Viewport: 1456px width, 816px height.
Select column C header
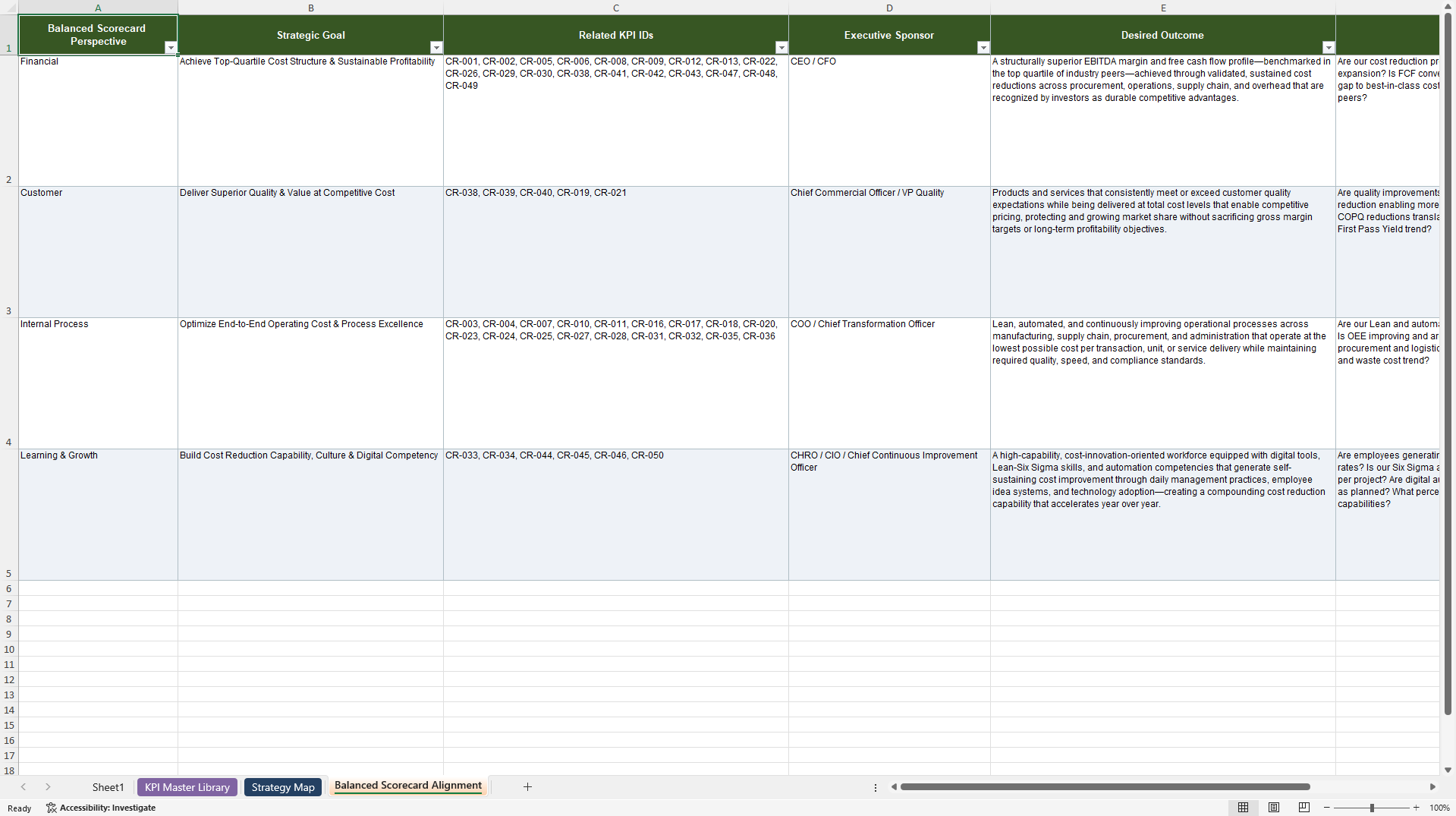coord(616,8)
